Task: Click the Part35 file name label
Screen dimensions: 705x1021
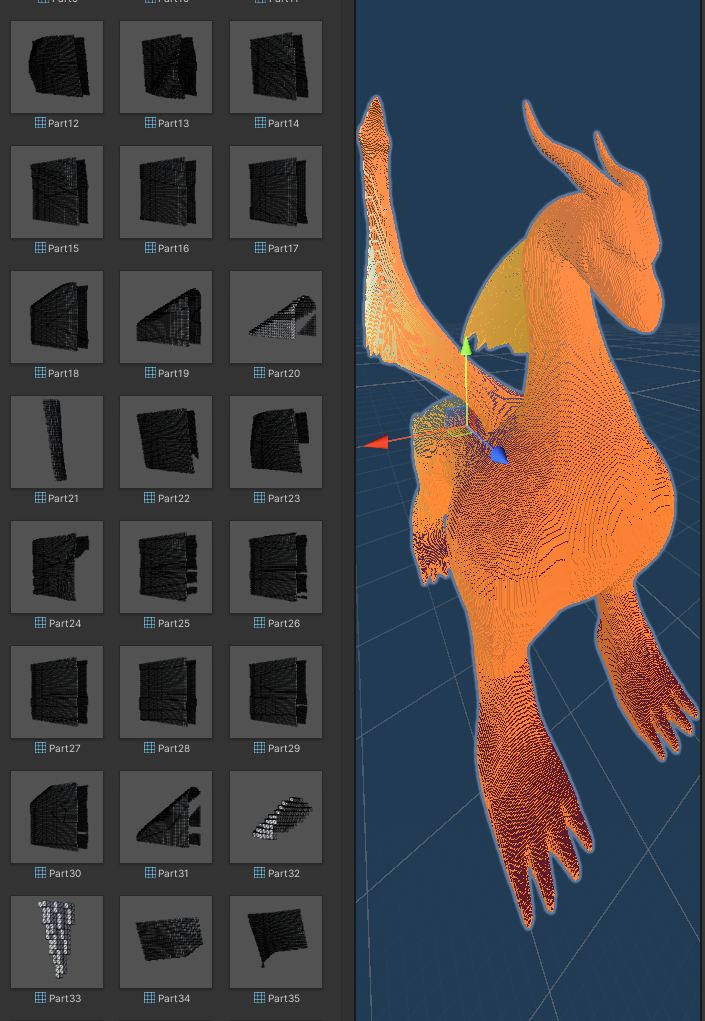Action: pos(284,998)
